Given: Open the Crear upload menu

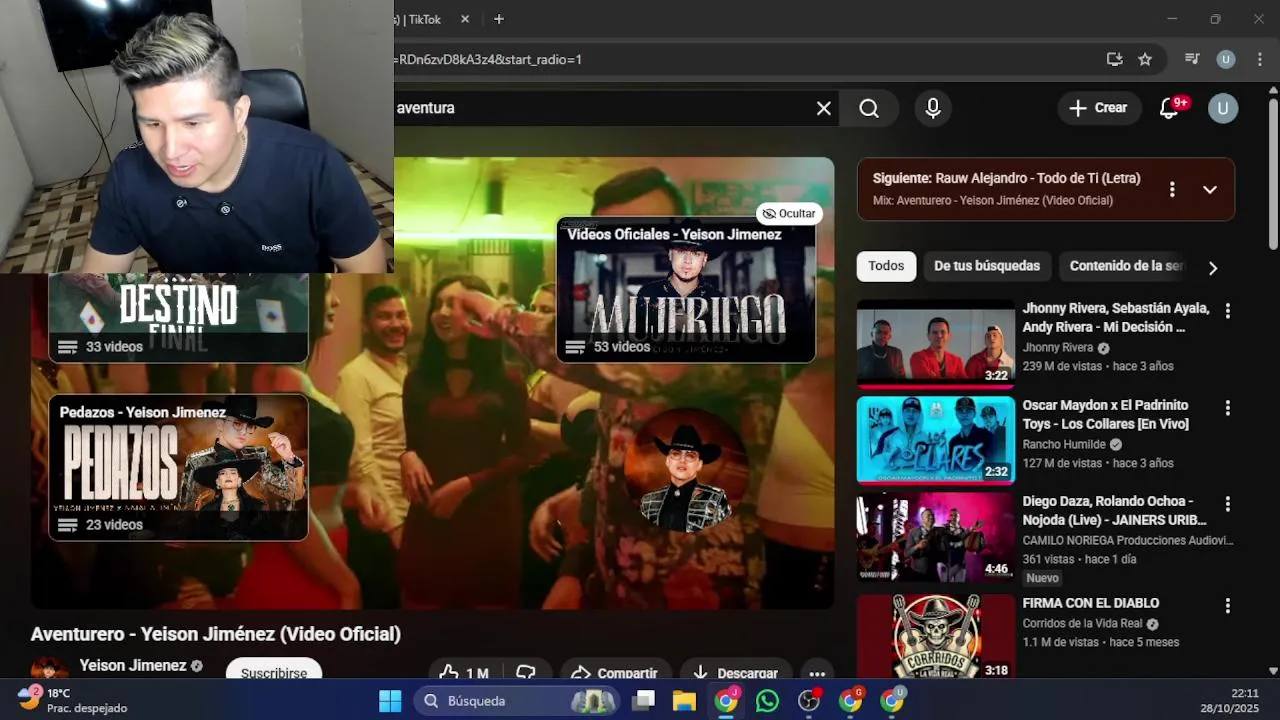Looking at the screenshot, I should point(1099,108).
